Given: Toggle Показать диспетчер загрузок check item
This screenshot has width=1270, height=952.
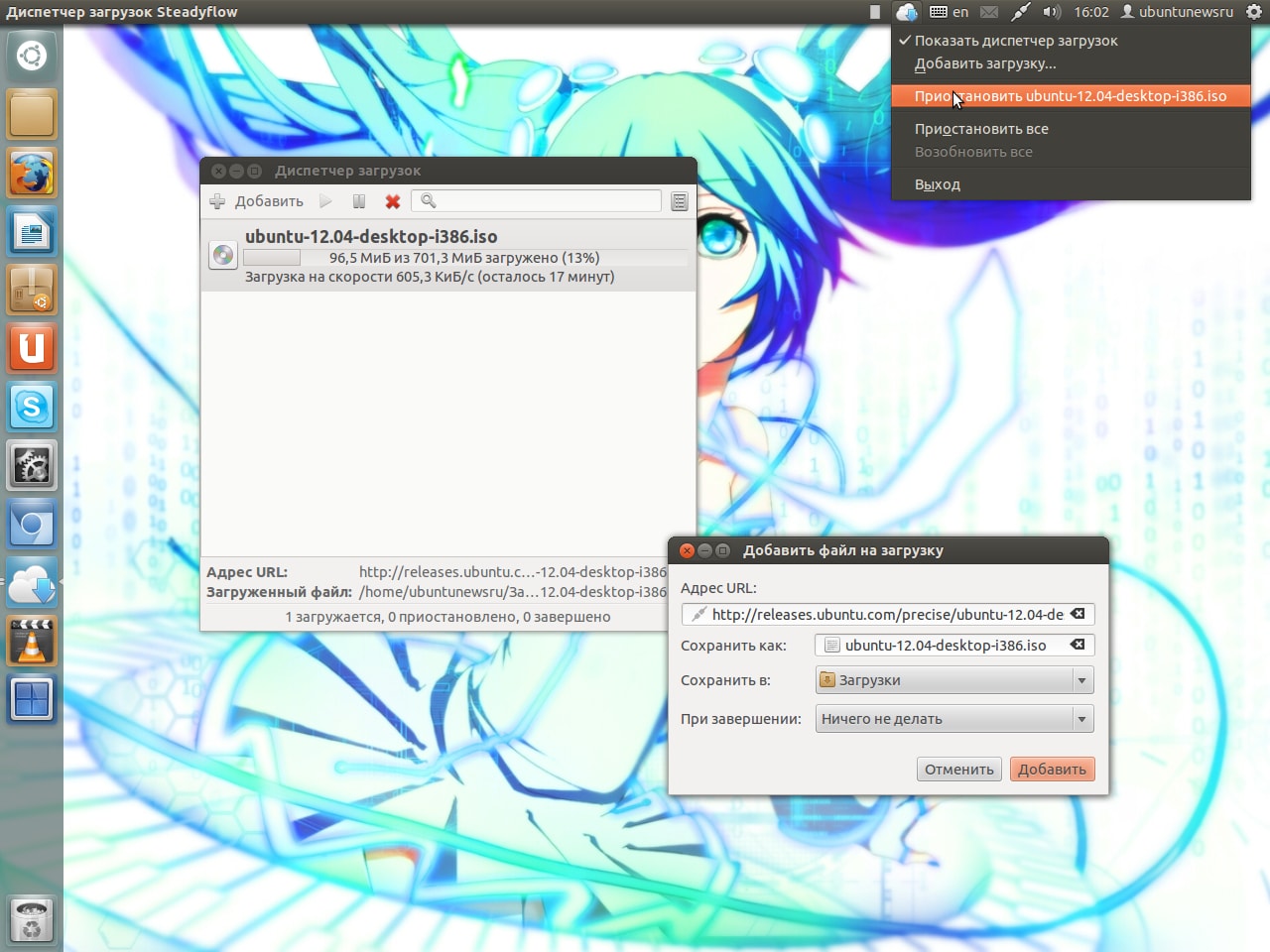Looking at the screenshot, I should pos(1071,41).
